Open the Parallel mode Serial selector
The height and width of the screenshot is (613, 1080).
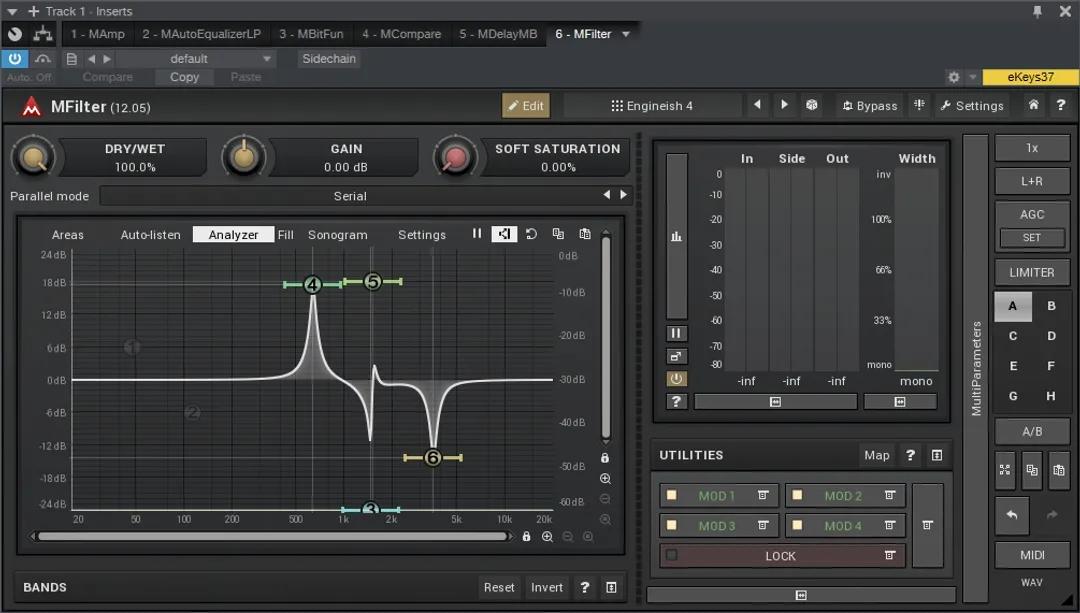click(350, 196)
